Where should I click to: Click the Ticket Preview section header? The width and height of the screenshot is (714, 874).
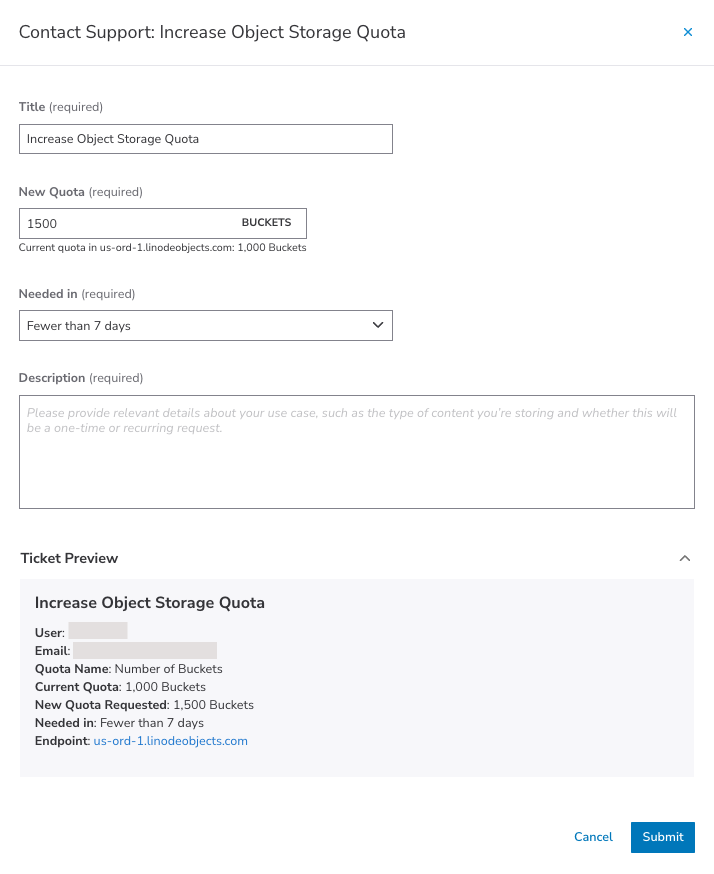(68, 558)
